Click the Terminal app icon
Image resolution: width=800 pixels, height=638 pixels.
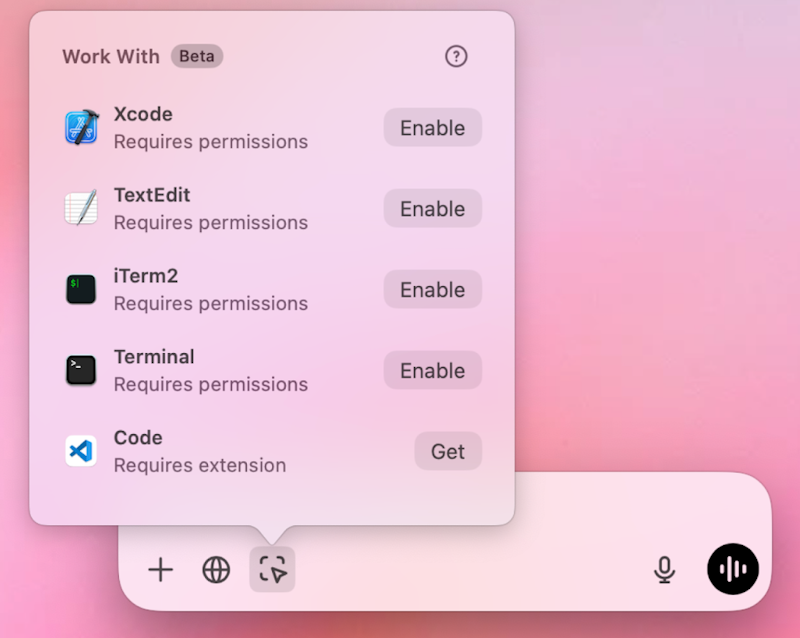[80, 370]
